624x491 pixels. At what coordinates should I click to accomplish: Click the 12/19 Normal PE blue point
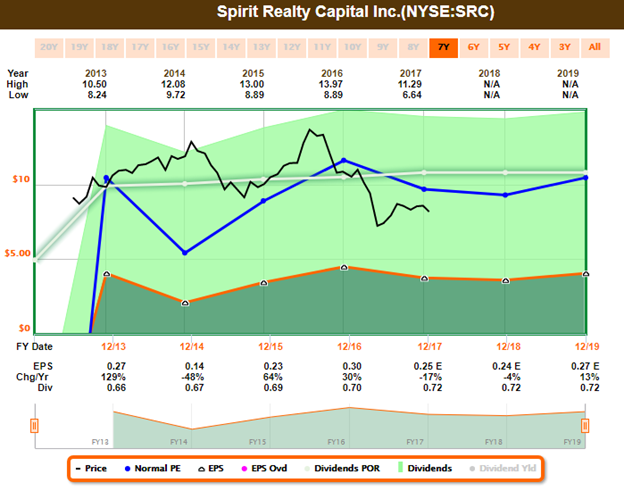tap(586, 177)
